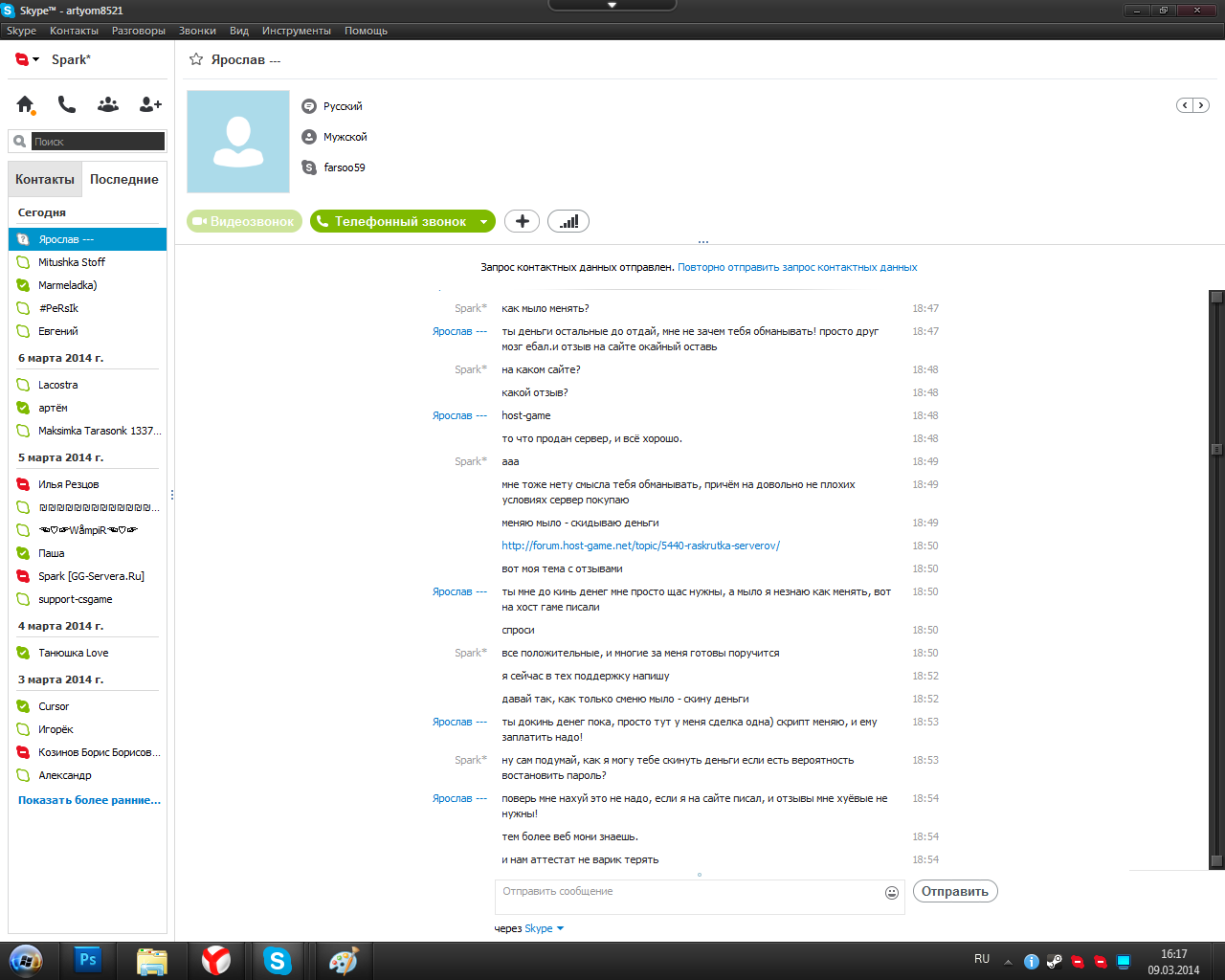
Task: Select contact Spark [GG-Servera.Ru]
Action: tap(87, 576)
